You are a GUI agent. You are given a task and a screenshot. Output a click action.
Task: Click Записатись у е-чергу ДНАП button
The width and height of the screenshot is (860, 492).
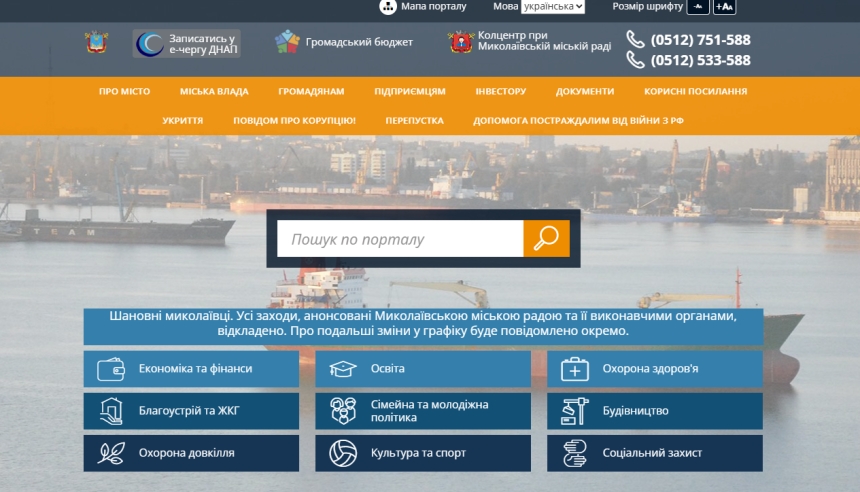tap(186, 43)
